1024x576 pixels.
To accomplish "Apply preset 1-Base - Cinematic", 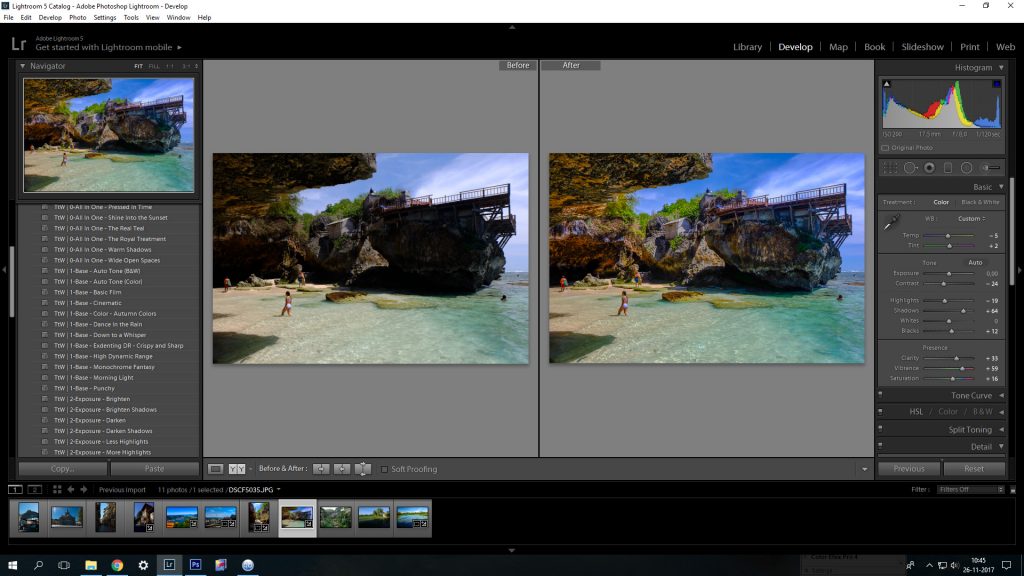I will tap(88, 303).
